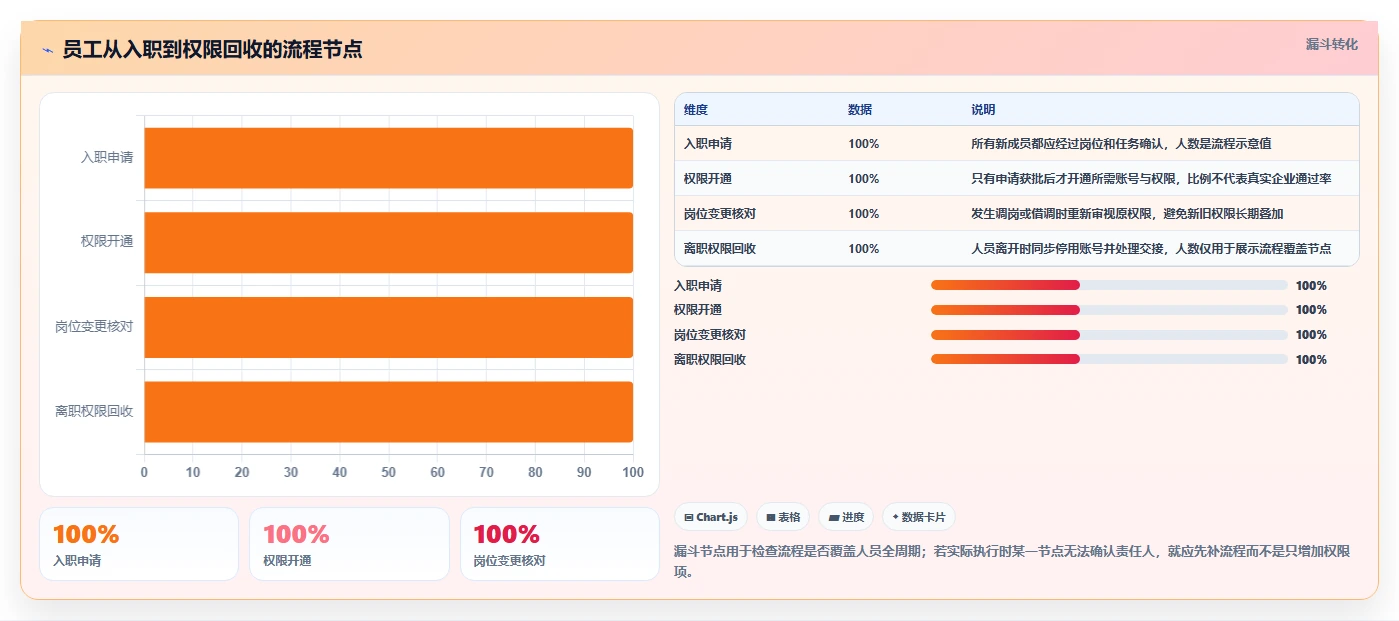
Task: Click the 漏斗转化 label in the header
Action: [1331, 44]
